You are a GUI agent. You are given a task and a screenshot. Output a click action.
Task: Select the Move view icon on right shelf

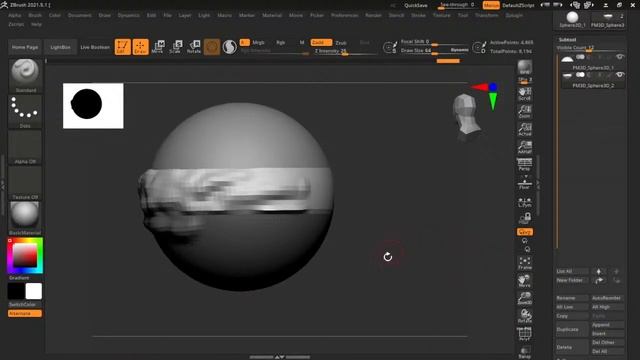click(524, 281)
